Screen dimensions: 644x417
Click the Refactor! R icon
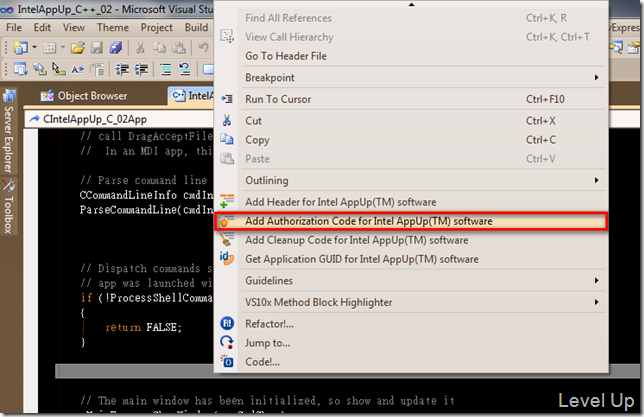pos(227,323)
